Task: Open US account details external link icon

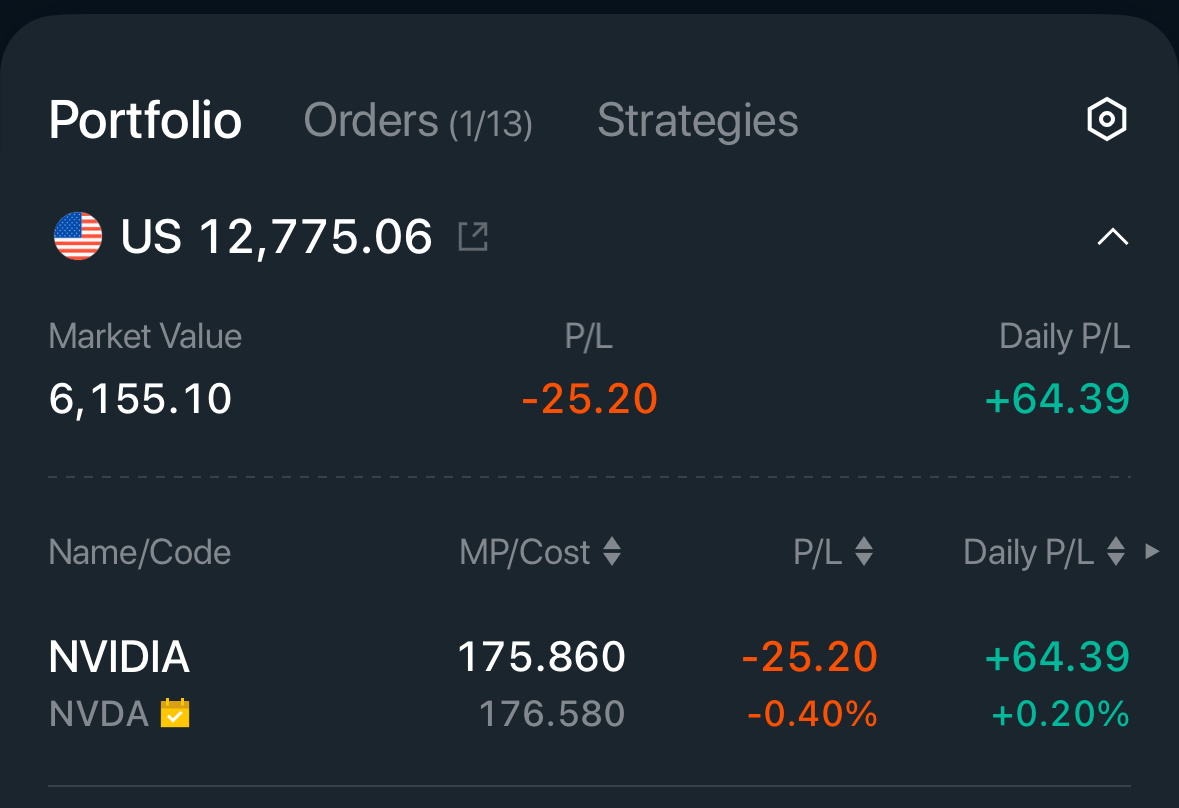Action: tap(474, 236)
